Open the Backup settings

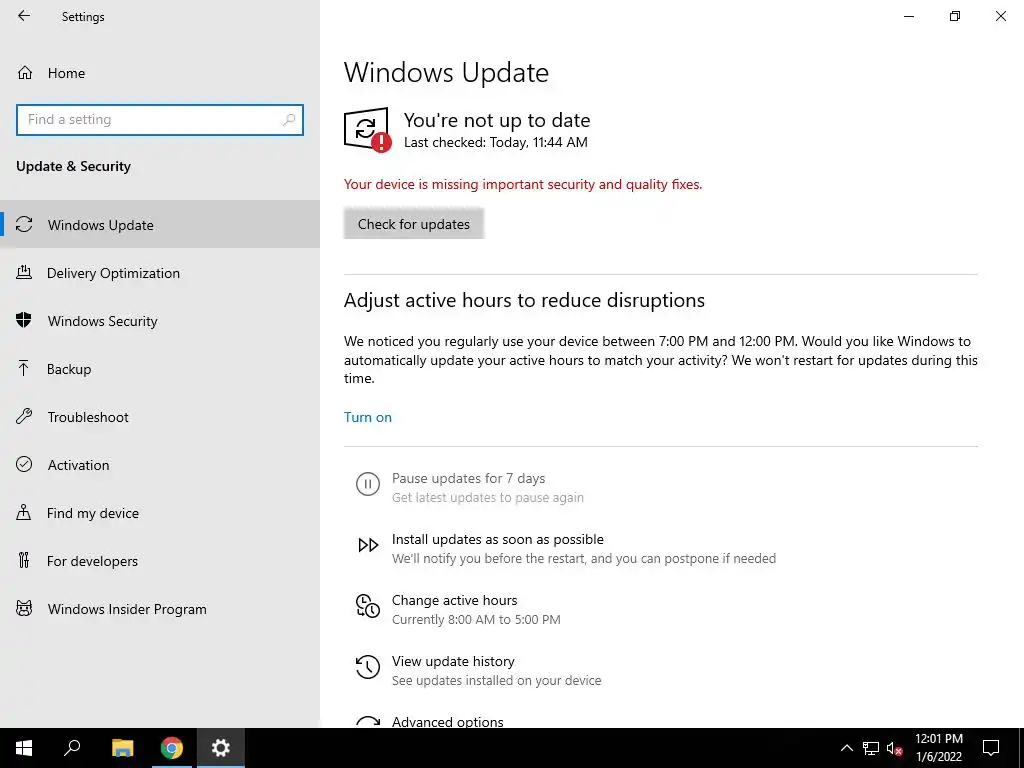click(x=160, y=369)
